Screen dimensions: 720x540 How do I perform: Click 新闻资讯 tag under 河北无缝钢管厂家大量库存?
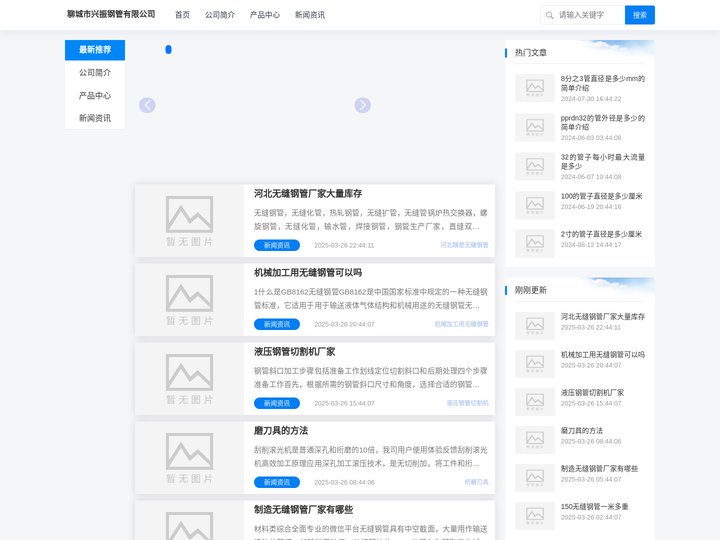coord(277,245)
